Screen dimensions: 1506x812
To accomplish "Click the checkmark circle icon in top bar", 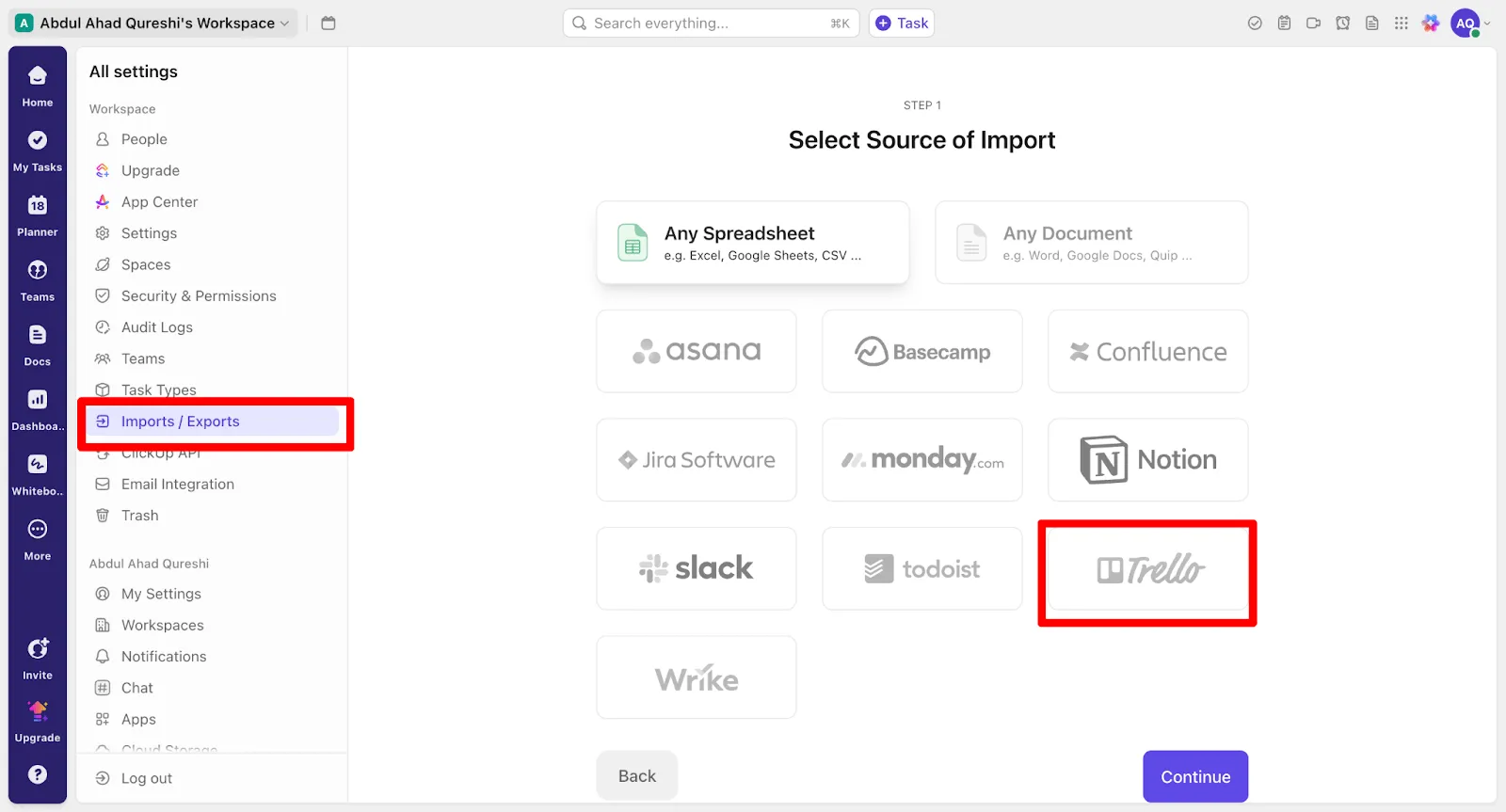I will [1255, 23].
